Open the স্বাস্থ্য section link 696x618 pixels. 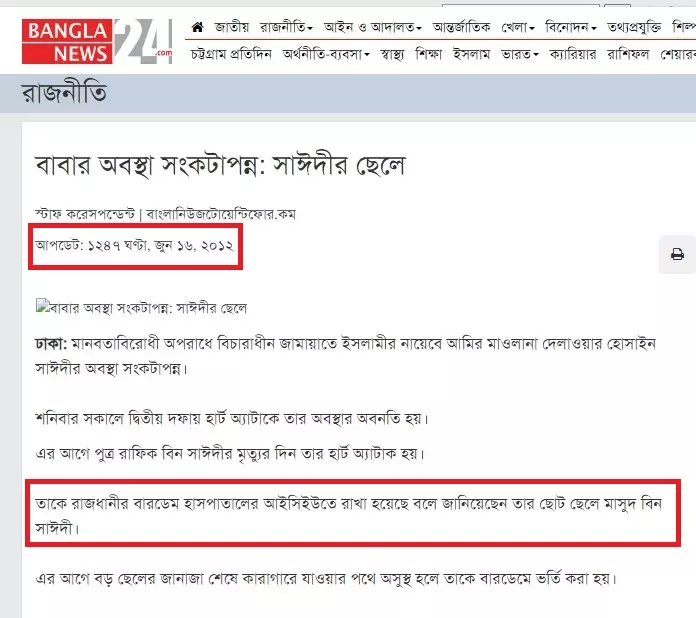pos(392,54)
